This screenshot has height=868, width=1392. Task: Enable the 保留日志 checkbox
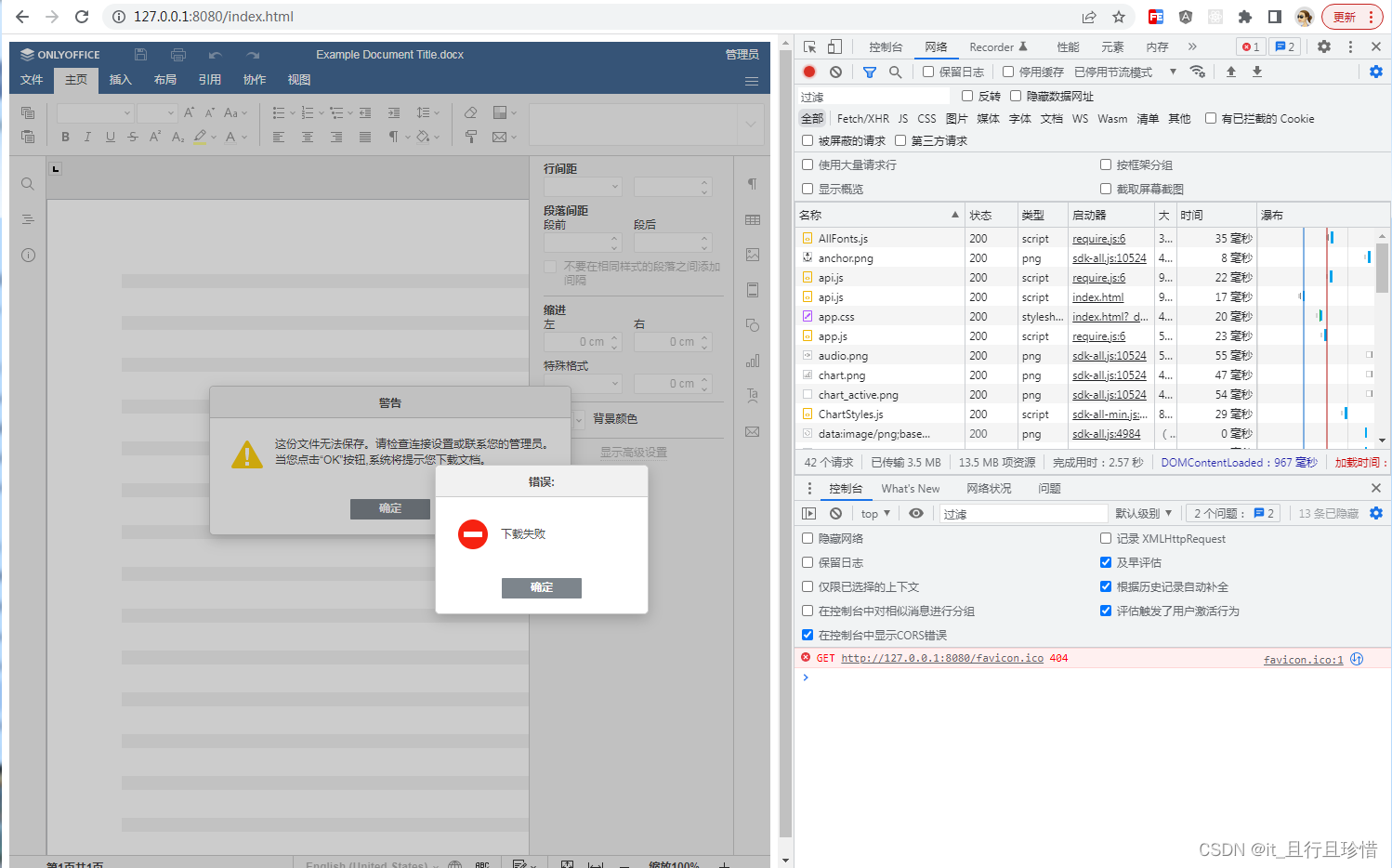(x=928, y=71)
